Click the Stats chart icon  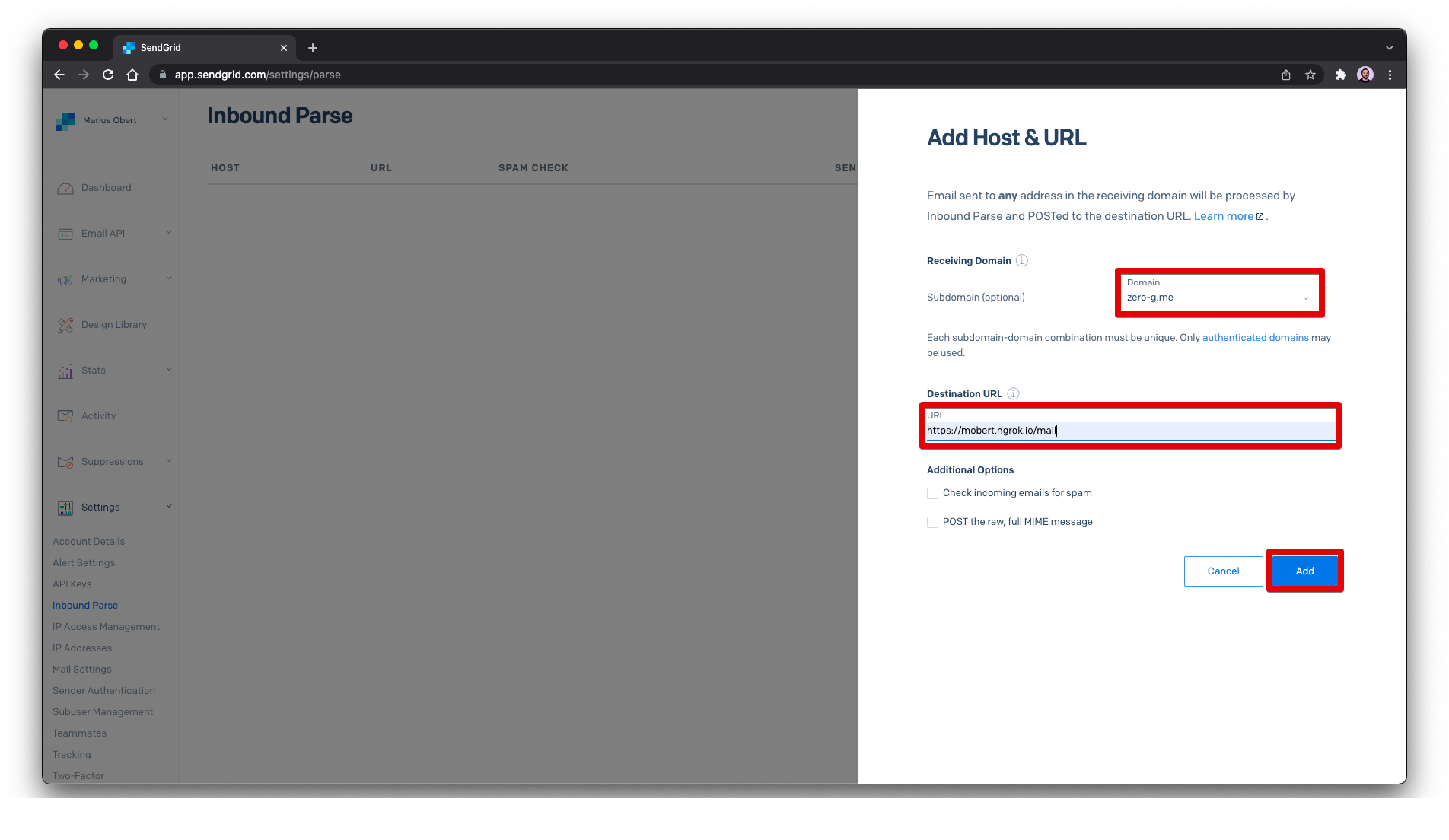point(65,371)
